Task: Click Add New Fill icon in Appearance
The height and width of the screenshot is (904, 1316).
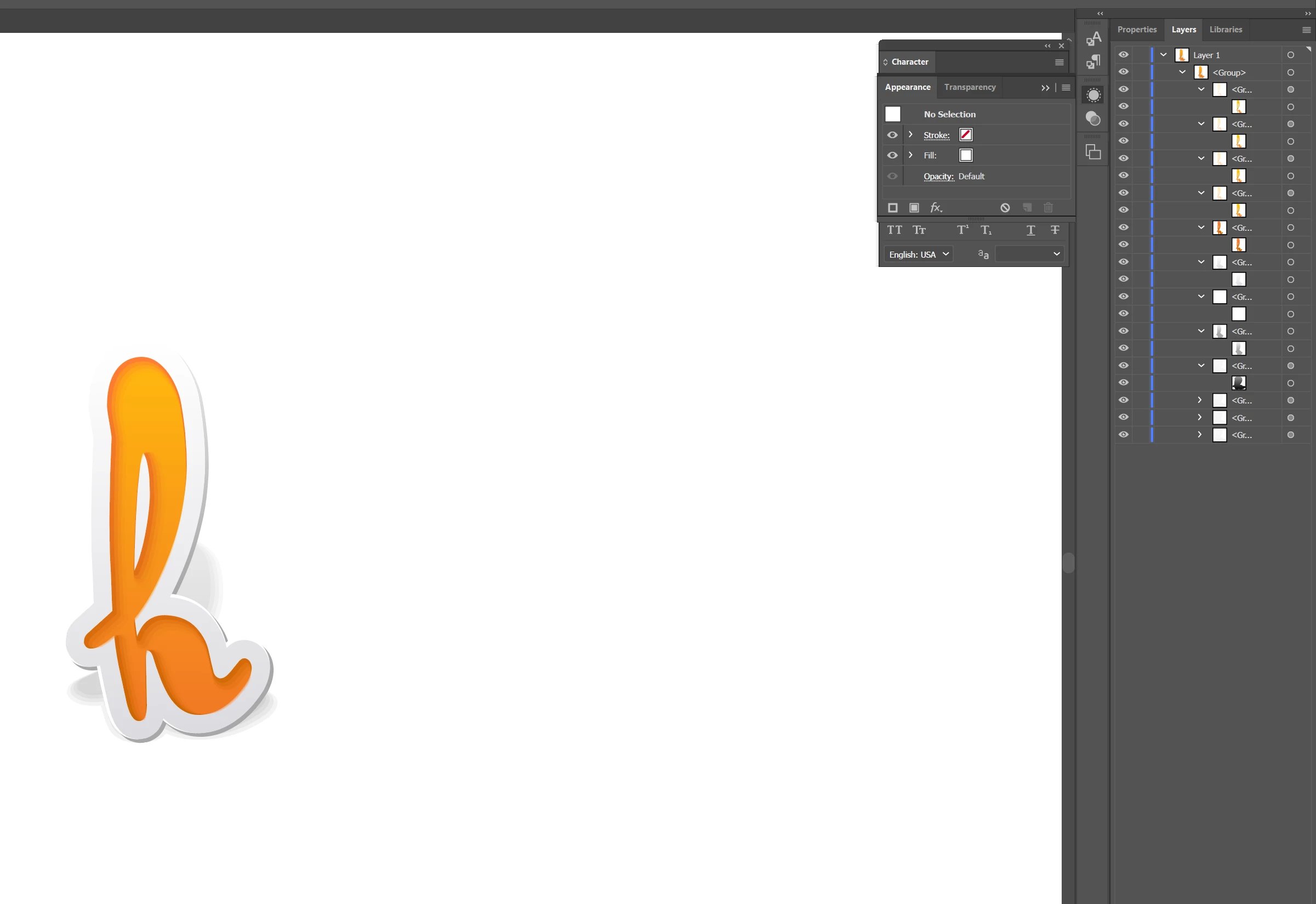Action: (x=914, y=208)
